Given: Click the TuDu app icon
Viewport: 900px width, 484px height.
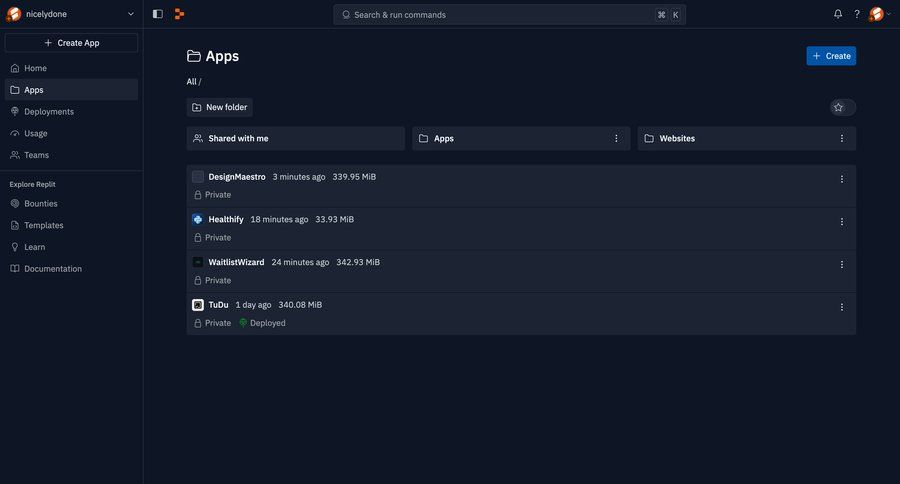Looking at the screenshot, I should (x=197, y=305).
